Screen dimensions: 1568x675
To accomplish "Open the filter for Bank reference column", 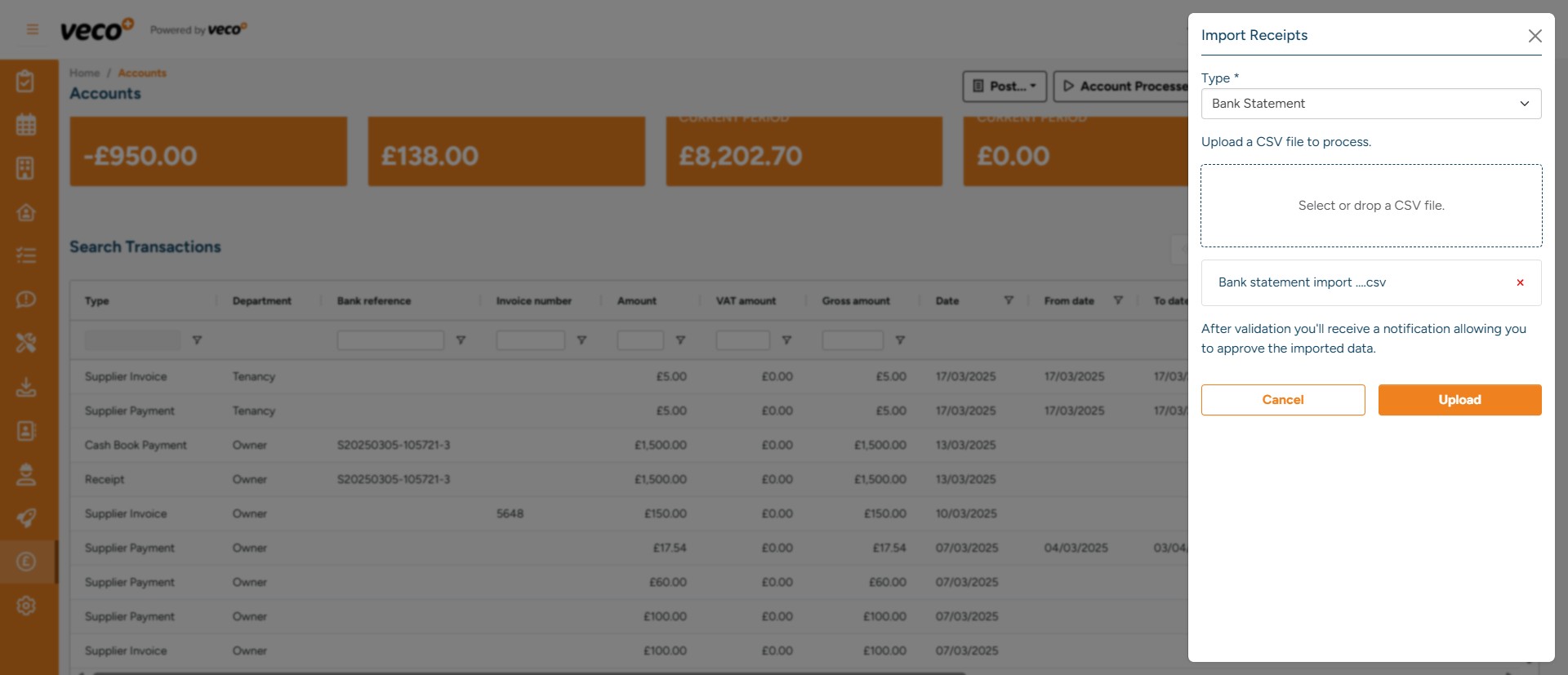I will coord(461,340).
